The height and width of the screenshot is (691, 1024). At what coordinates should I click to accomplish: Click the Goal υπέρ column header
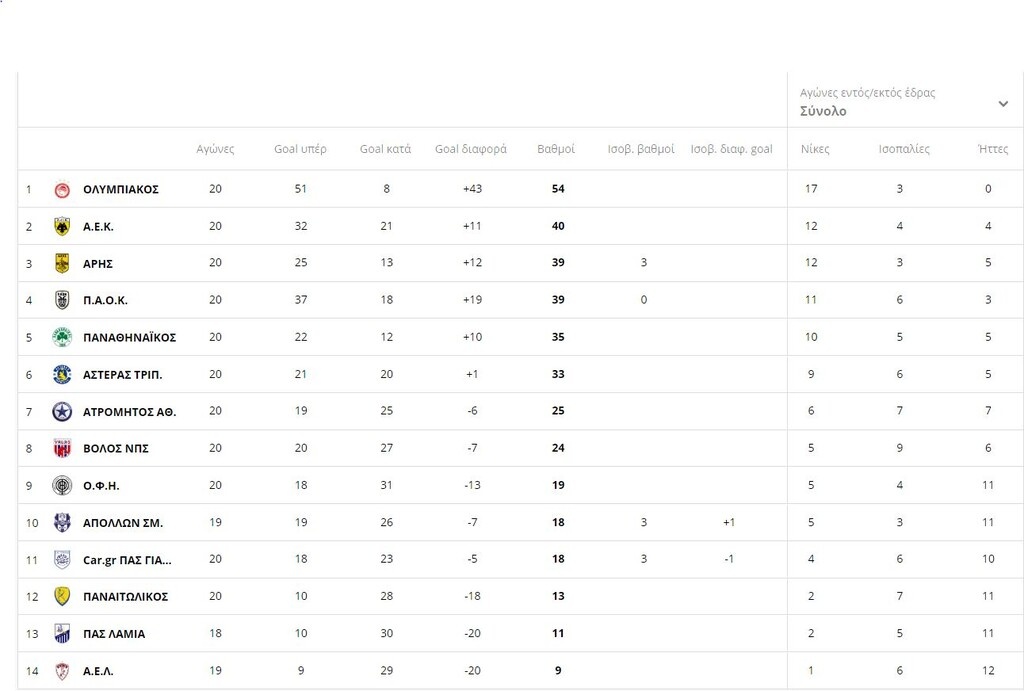pos(300,149)
